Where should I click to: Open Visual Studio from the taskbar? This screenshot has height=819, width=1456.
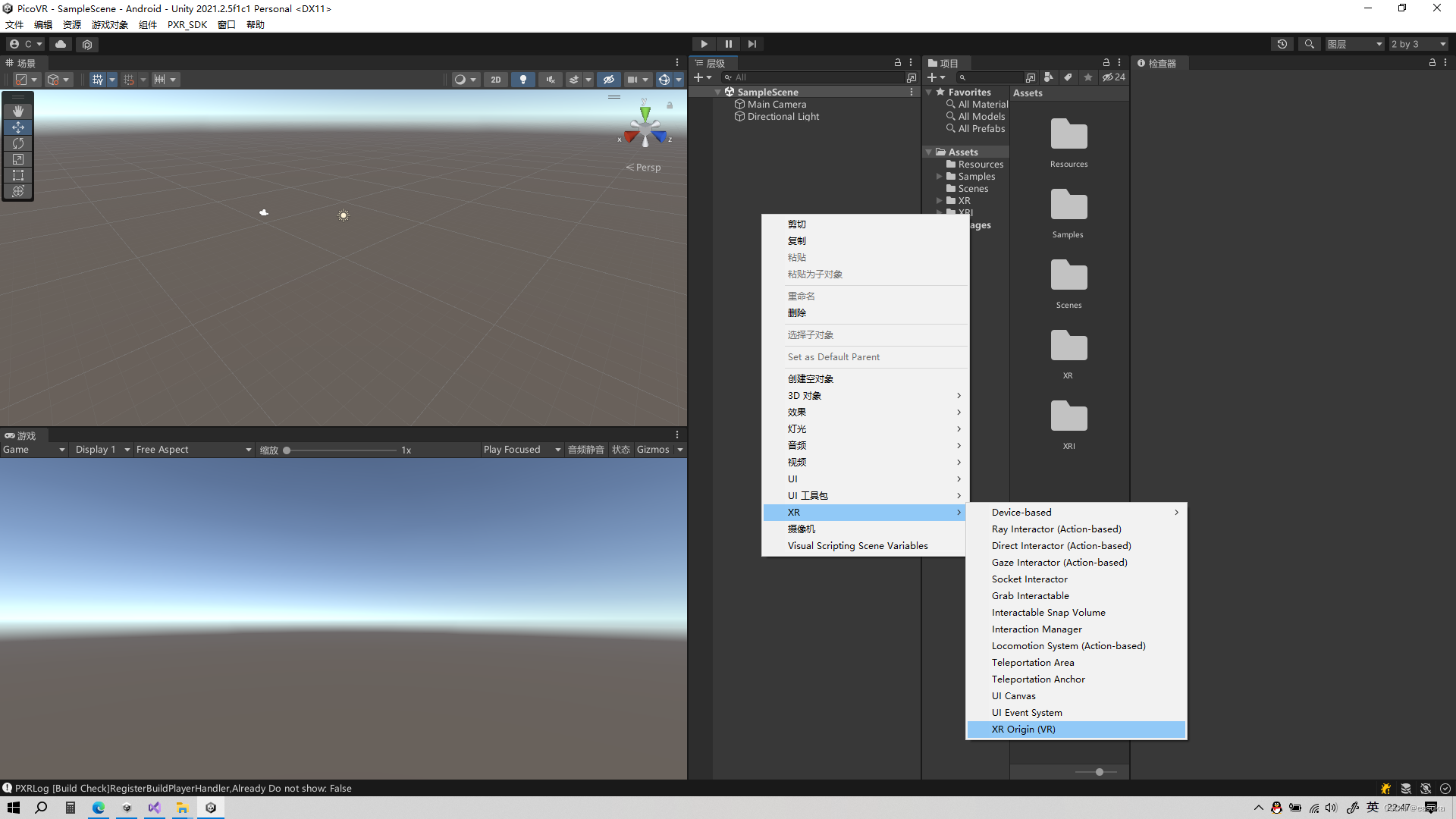155,808
